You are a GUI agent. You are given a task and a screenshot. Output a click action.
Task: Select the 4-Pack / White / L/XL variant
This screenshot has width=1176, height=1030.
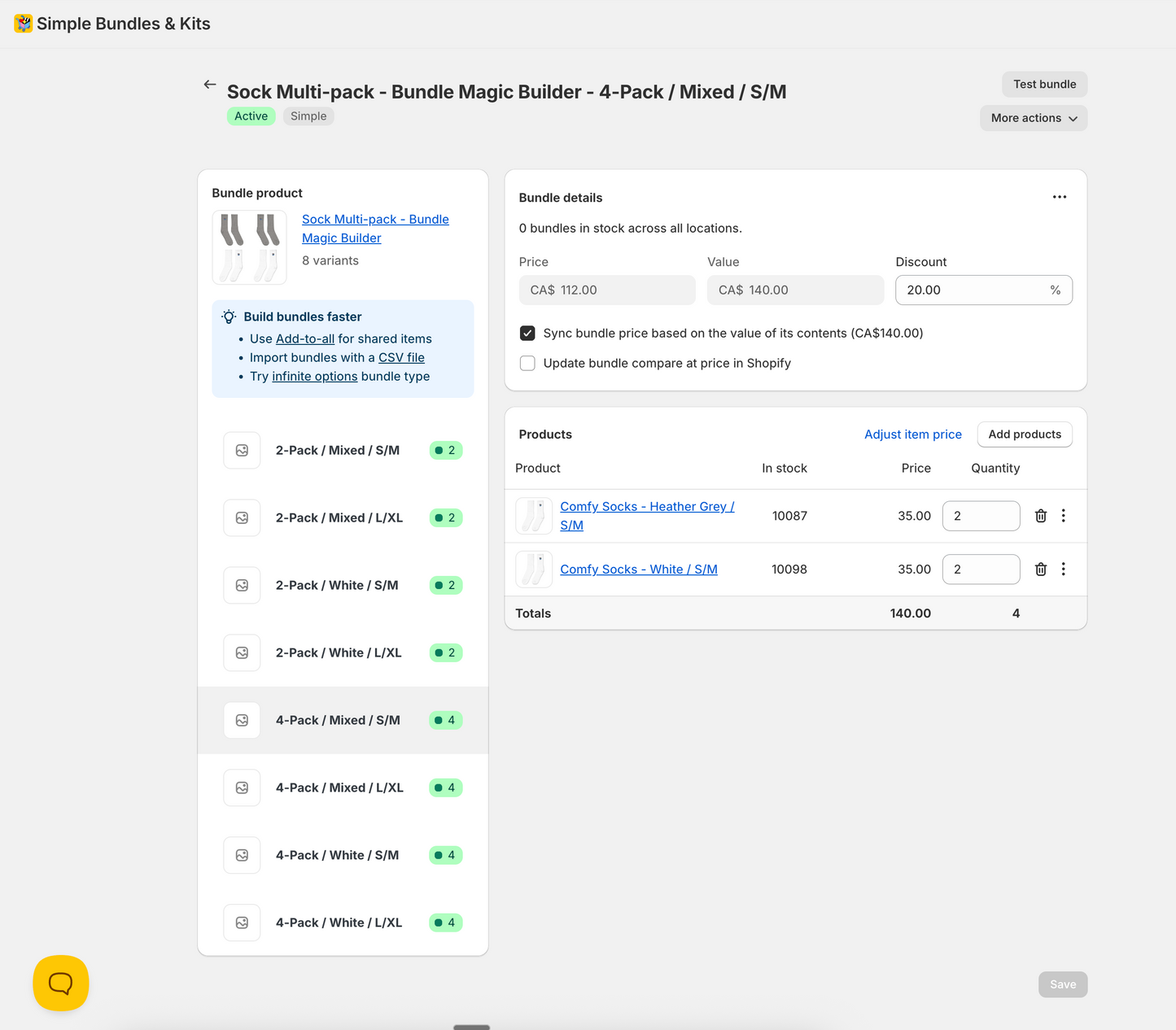343,923
